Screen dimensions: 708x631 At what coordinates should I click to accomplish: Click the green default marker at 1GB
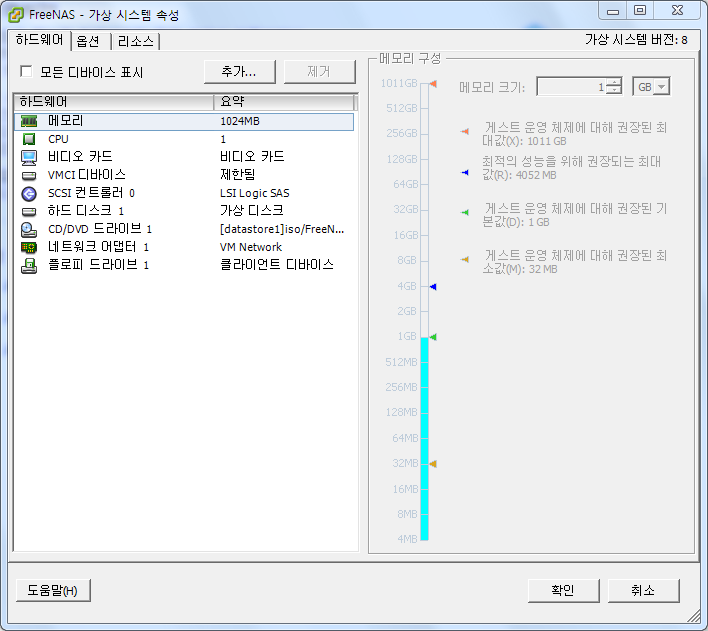click(x=433, y=337)
